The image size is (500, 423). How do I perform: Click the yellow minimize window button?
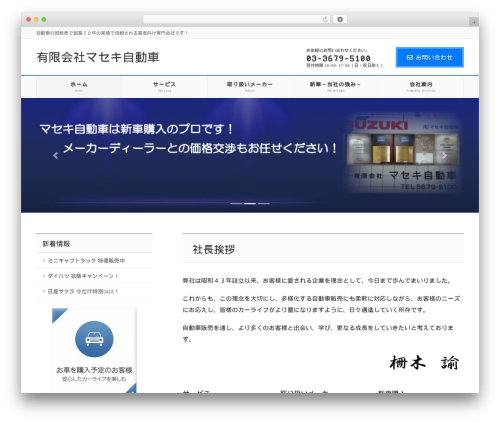click(36, 19)
